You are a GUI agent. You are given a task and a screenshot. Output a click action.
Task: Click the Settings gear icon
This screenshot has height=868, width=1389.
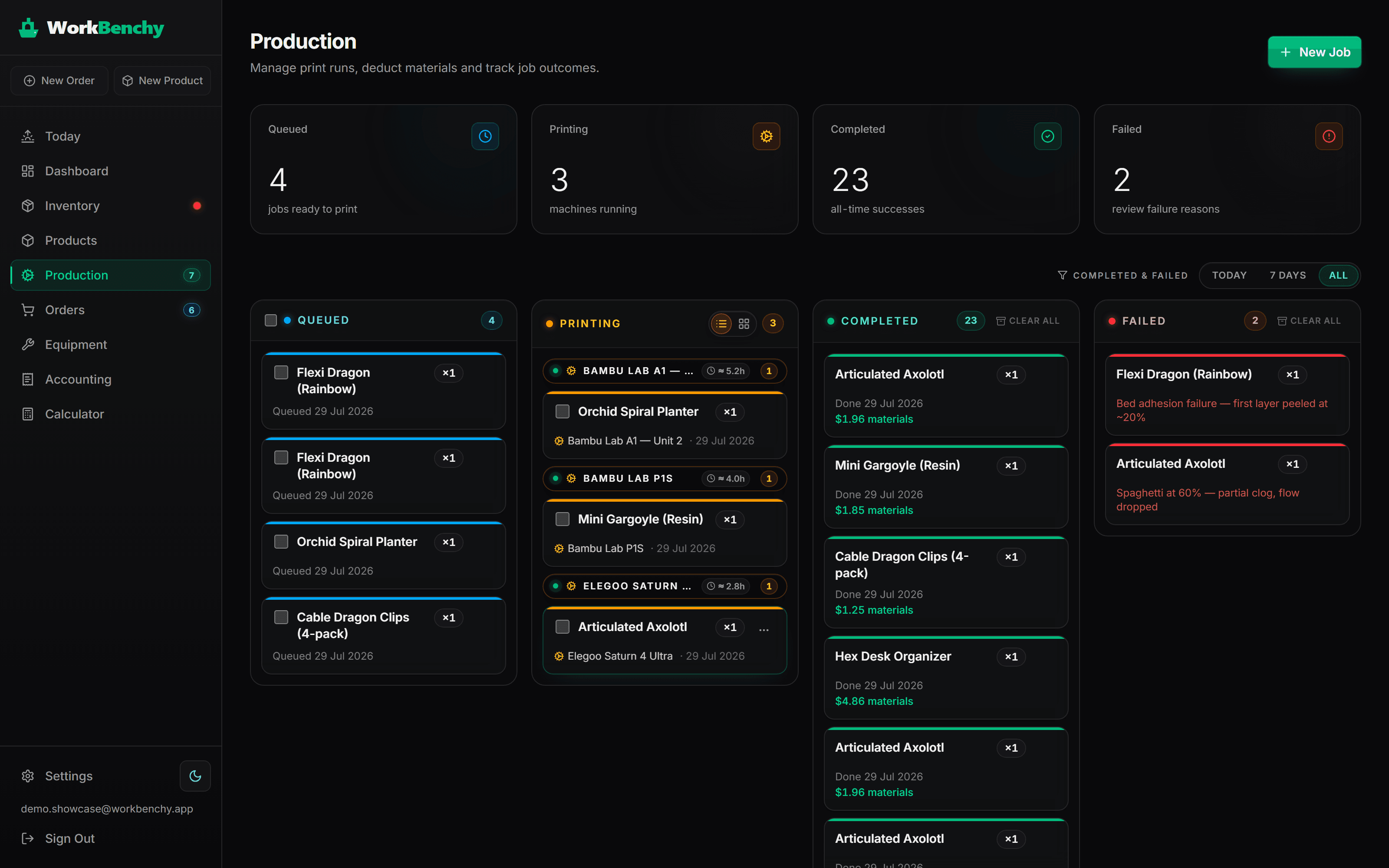click(x=27, y=776)
